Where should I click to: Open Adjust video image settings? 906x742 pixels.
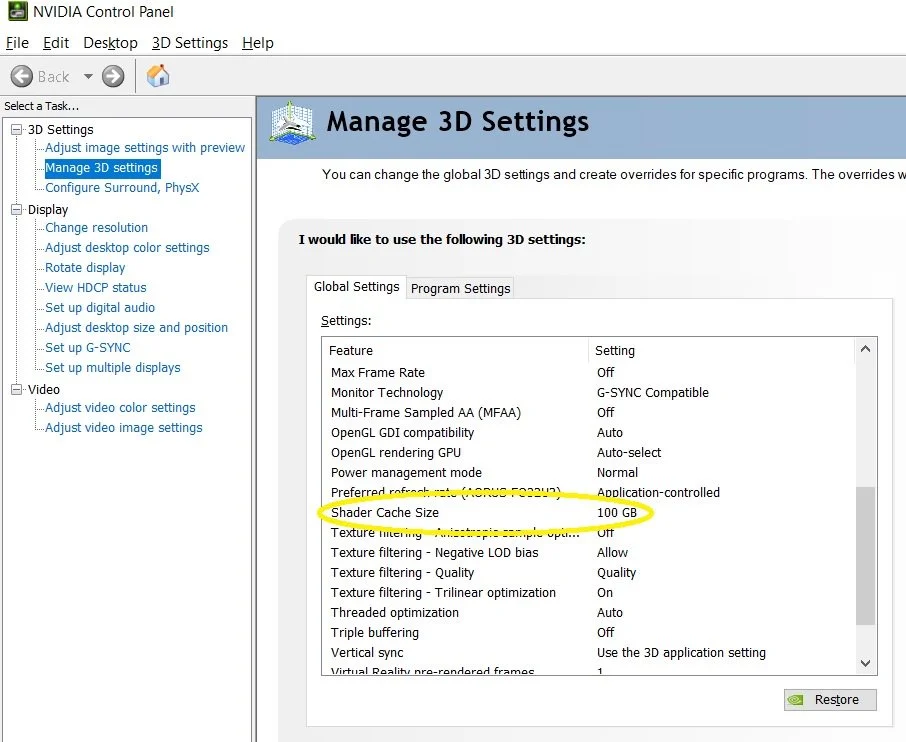(124, 428)
